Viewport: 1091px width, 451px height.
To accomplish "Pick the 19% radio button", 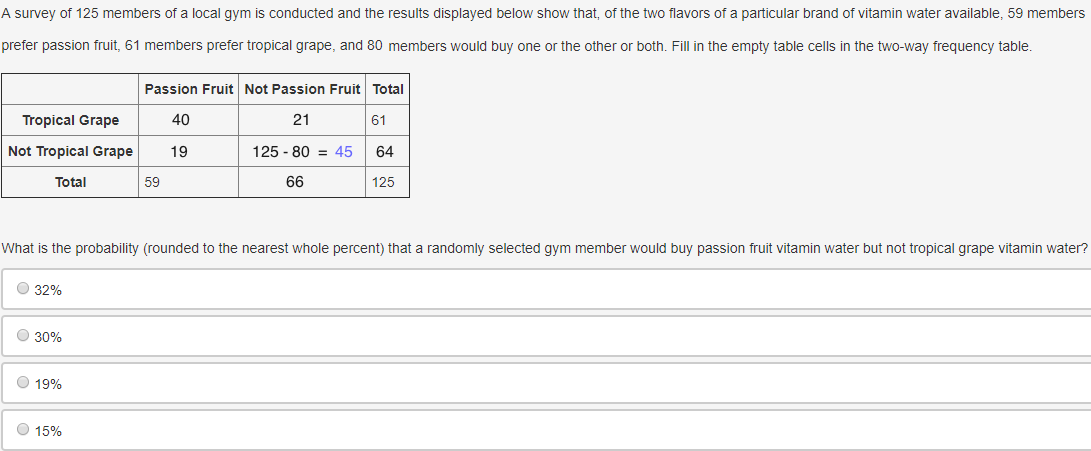I will point(23,384).
